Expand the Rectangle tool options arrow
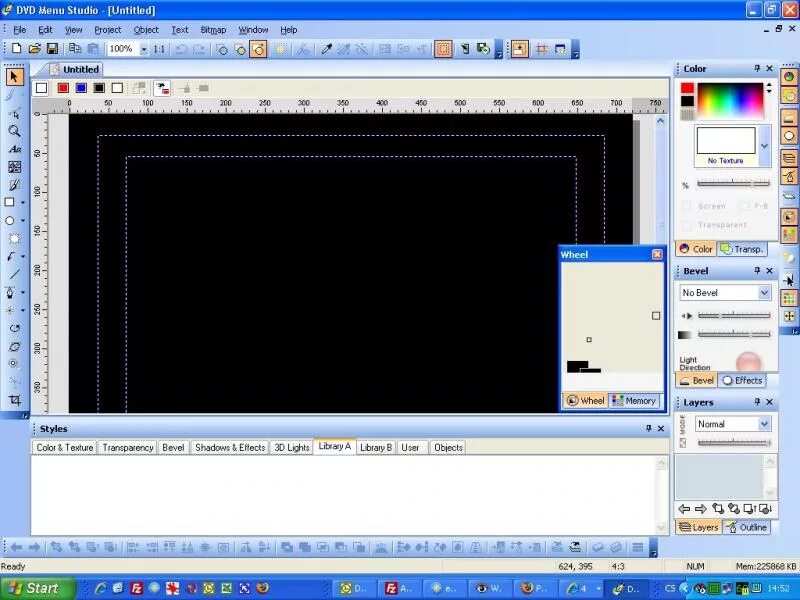Viewport: 800px width, 600px height. click(23, 203)
